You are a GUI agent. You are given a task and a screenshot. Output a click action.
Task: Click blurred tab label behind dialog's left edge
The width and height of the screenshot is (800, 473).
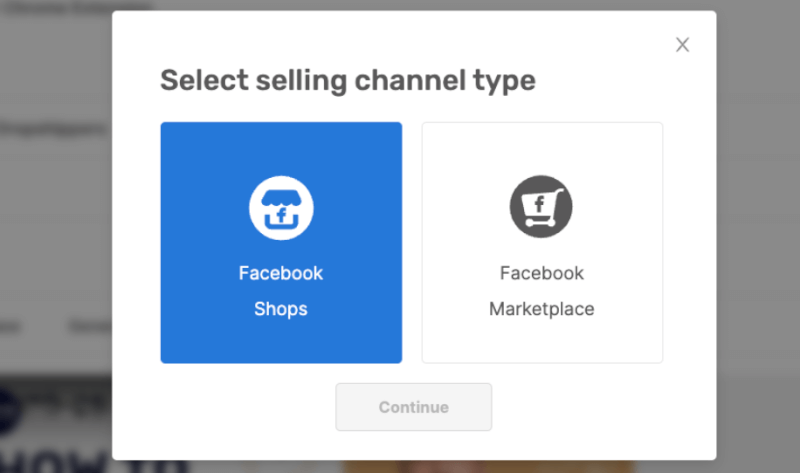tap(91, 326)
